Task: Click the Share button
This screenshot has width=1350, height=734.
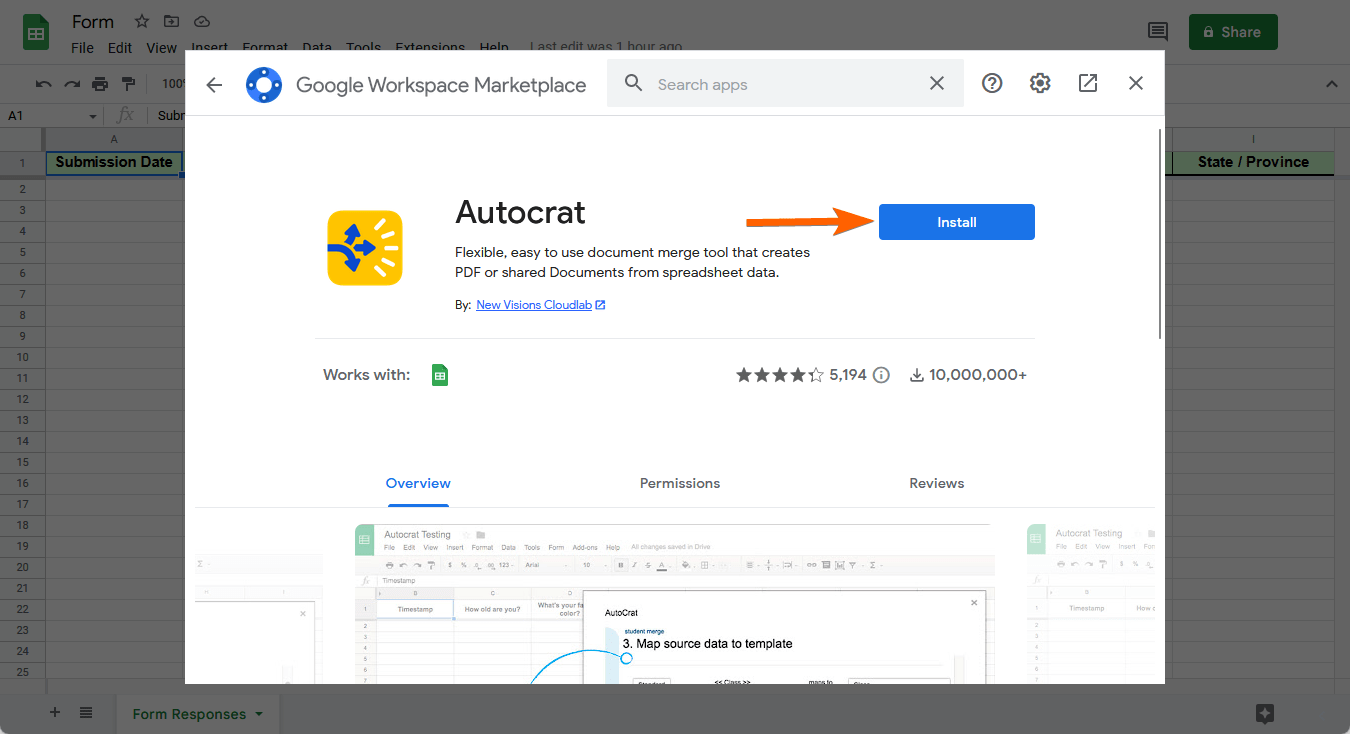Action: click(x=1233, y=32)
